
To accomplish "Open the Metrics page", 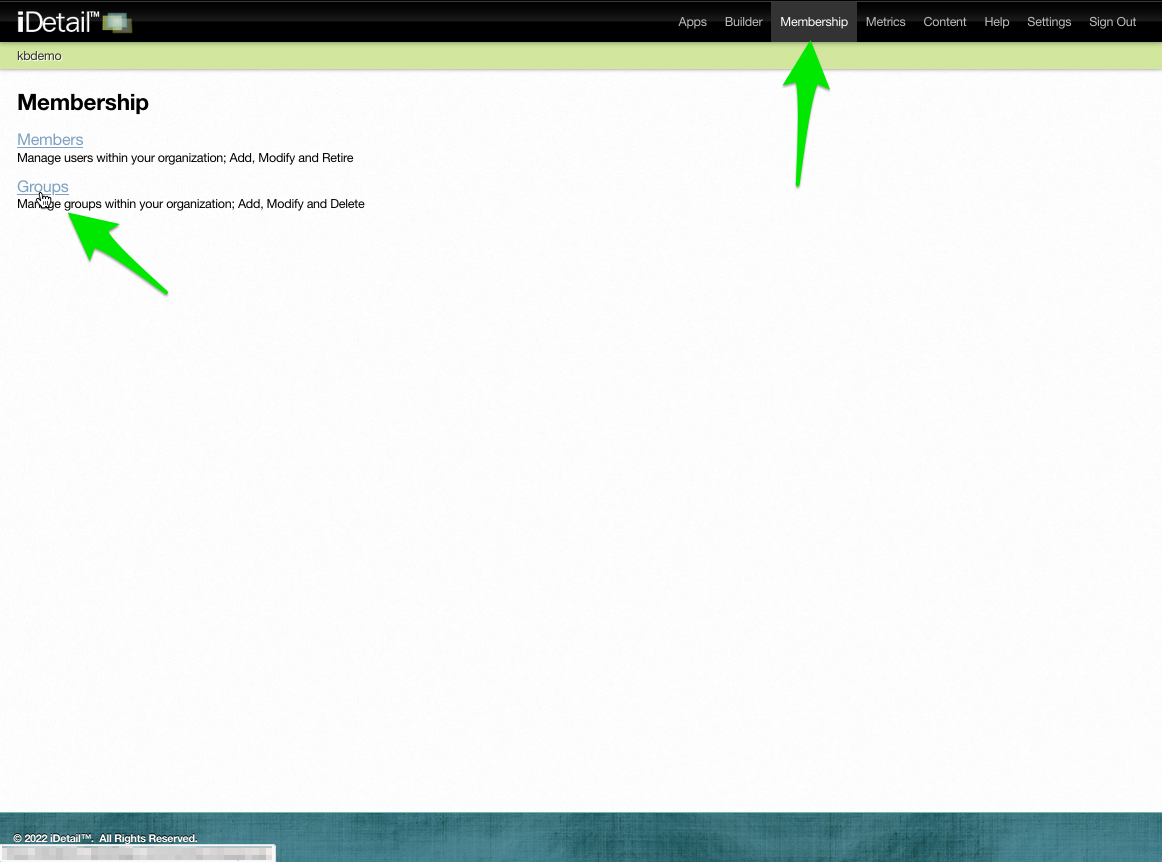I will 886,21.
